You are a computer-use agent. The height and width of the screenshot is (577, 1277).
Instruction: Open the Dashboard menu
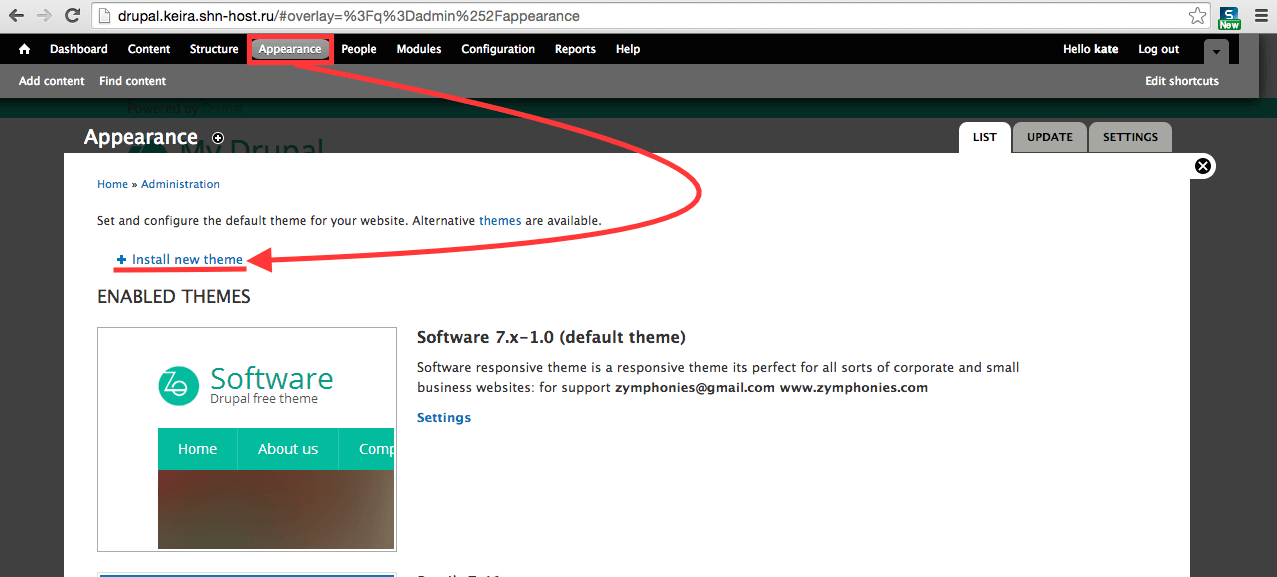[79, 49]
